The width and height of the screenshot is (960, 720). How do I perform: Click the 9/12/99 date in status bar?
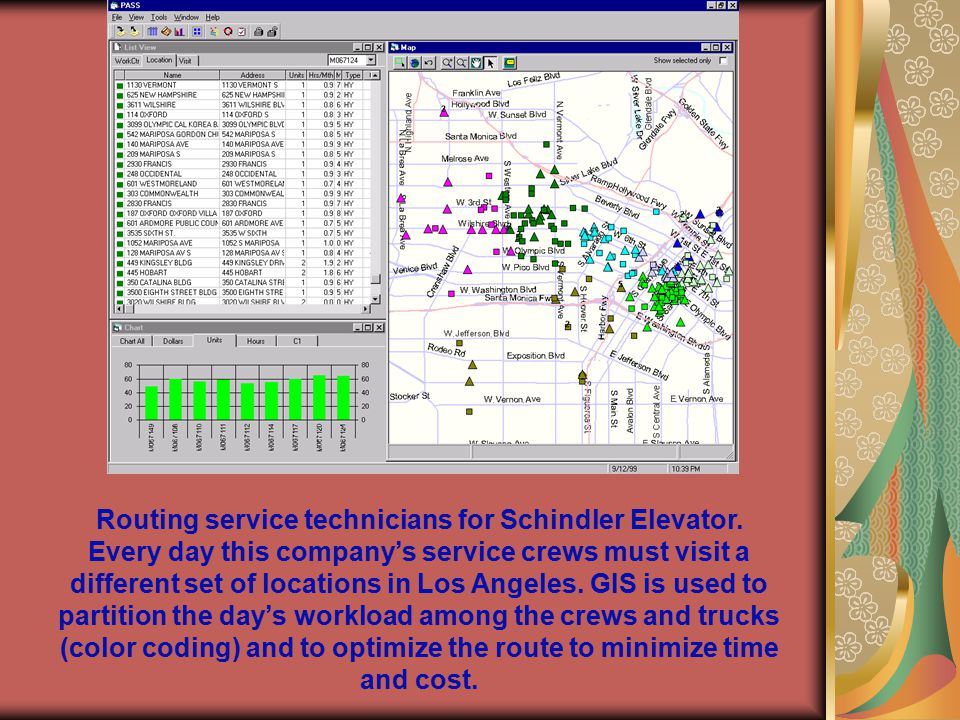coord(624,468)
